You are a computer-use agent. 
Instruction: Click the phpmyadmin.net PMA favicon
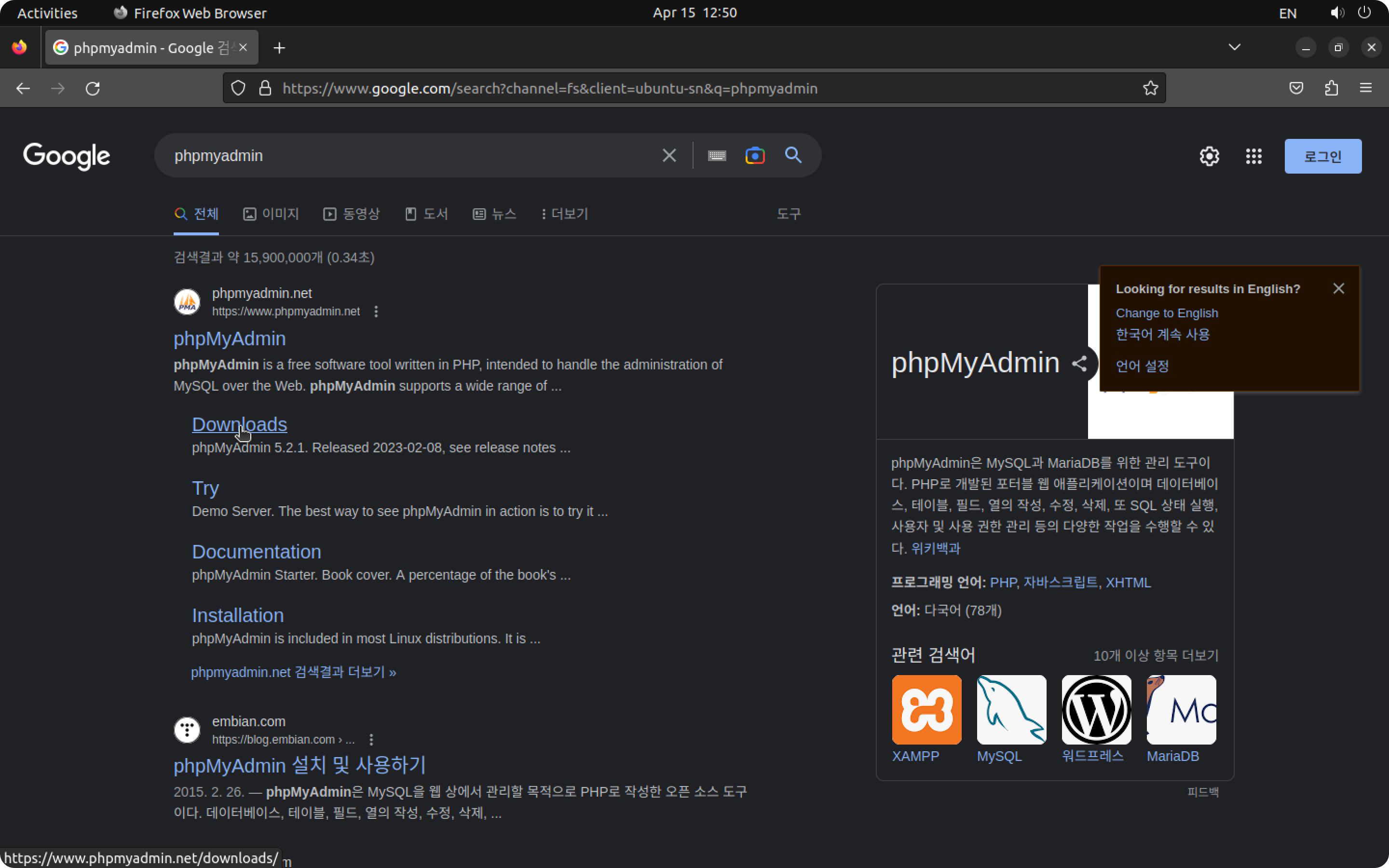[187, 302]
